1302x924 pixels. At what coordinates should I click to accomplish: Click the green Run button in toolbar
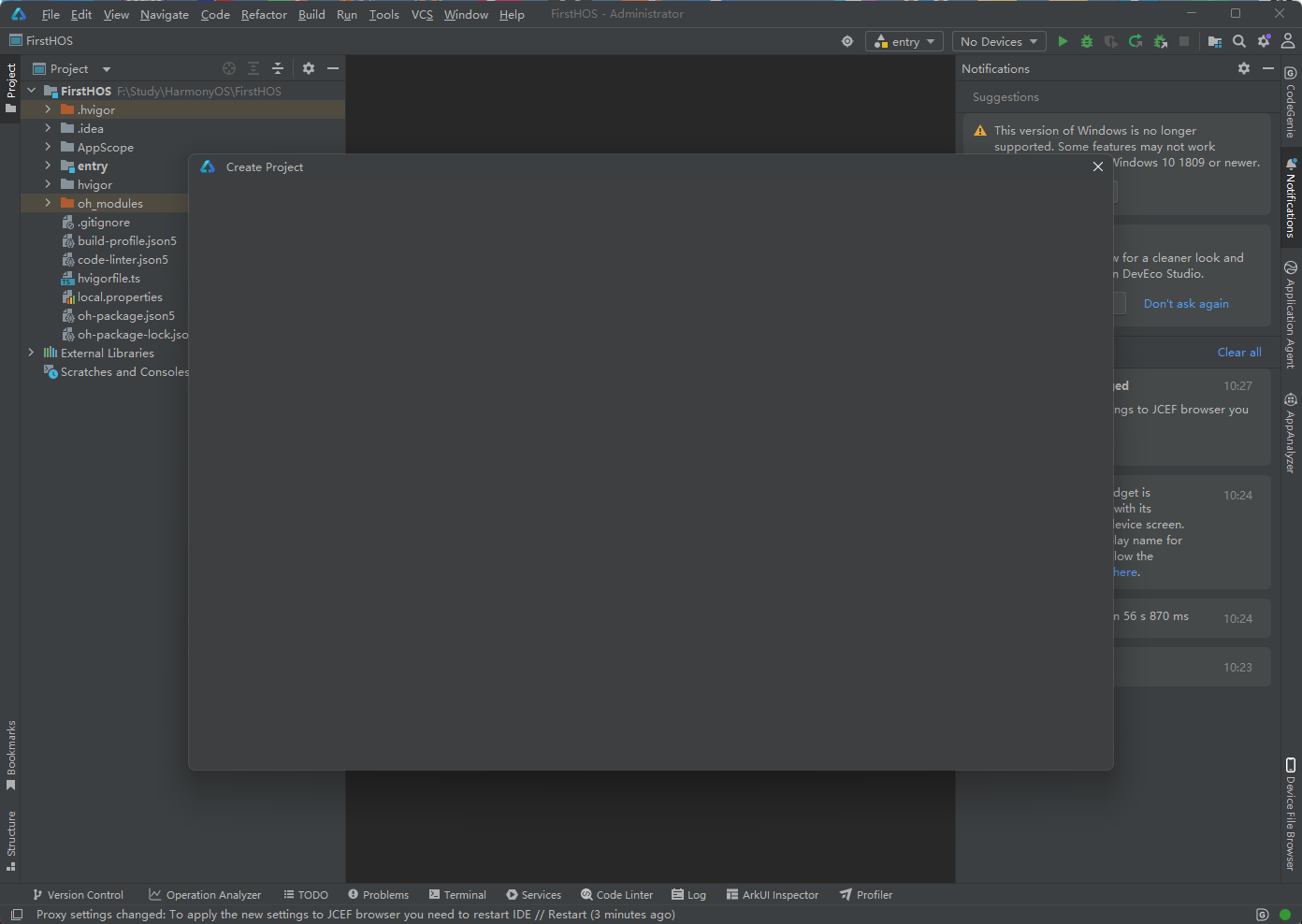1063,41
